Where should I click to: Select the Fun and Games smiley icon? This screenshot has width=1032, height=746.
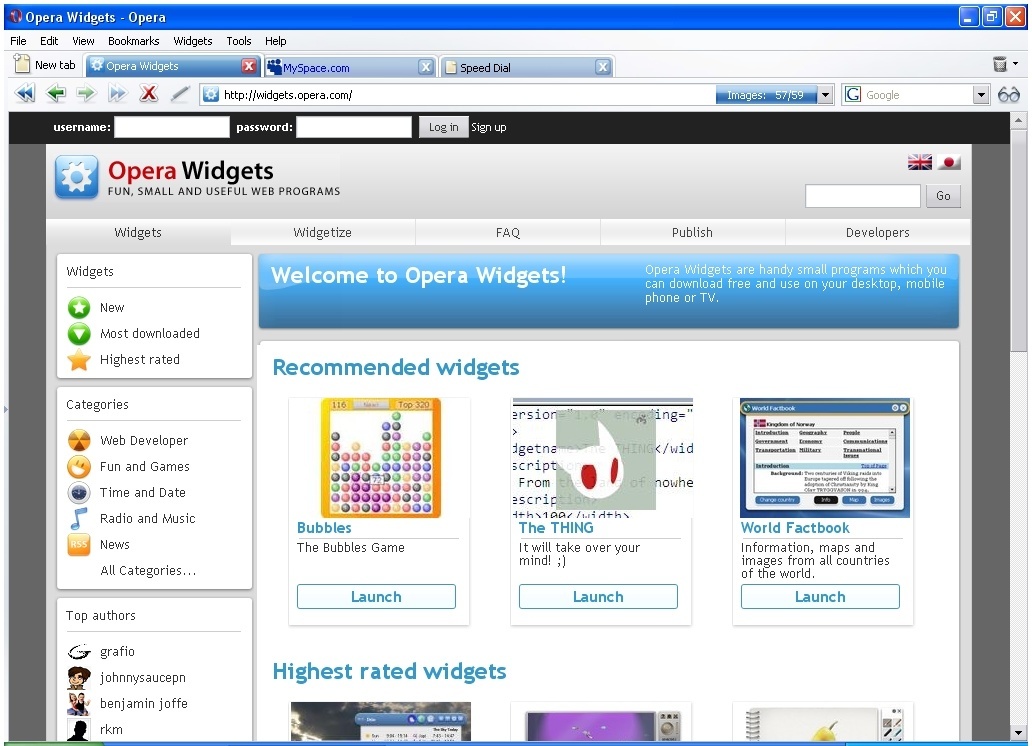tap(78, 466)
